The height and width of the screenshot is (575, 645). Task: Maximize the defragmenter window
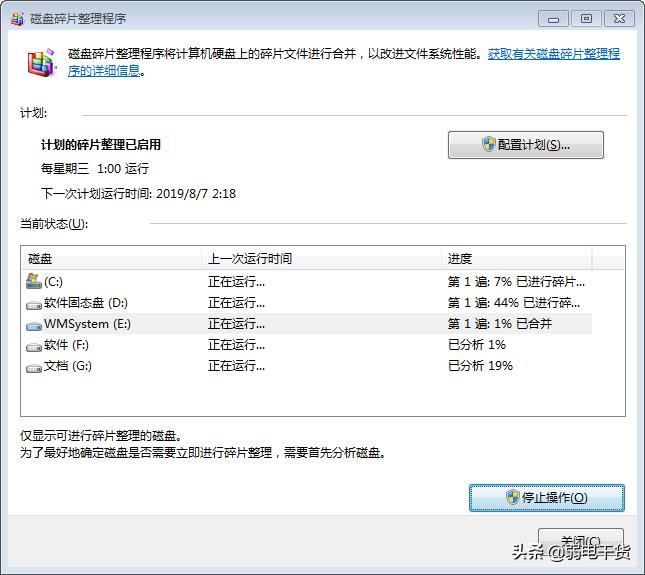[586, 19]
